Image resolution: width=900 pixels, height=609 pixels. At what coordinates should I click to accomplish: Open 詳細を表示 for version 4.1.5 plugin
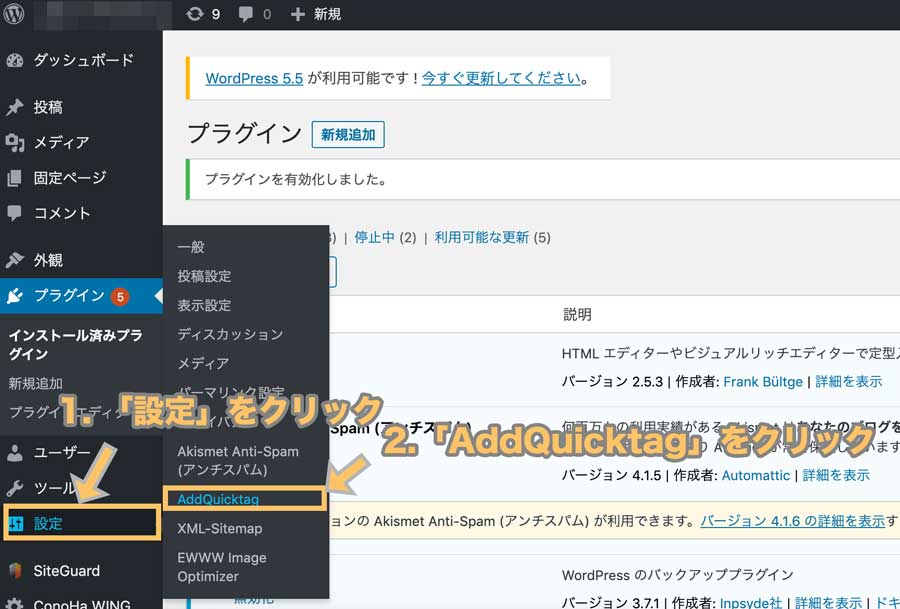pos(836,475)
